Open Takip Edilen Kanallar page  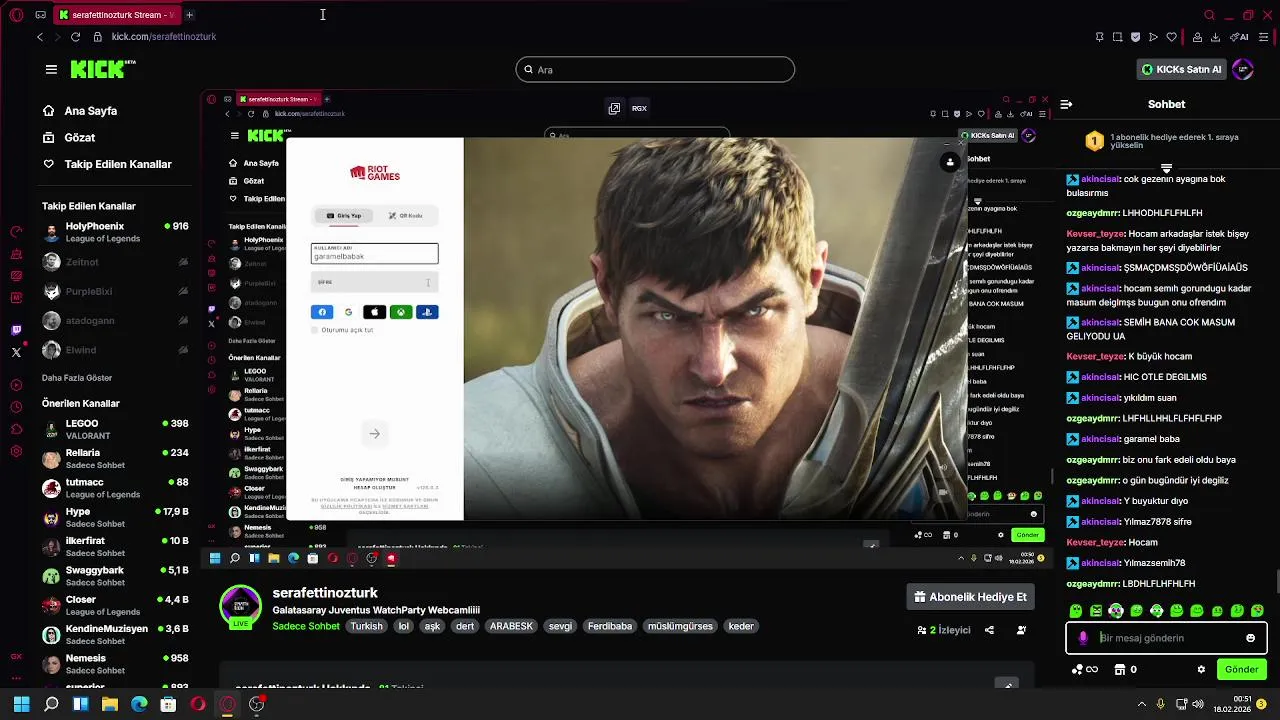(x=107, y=164)
